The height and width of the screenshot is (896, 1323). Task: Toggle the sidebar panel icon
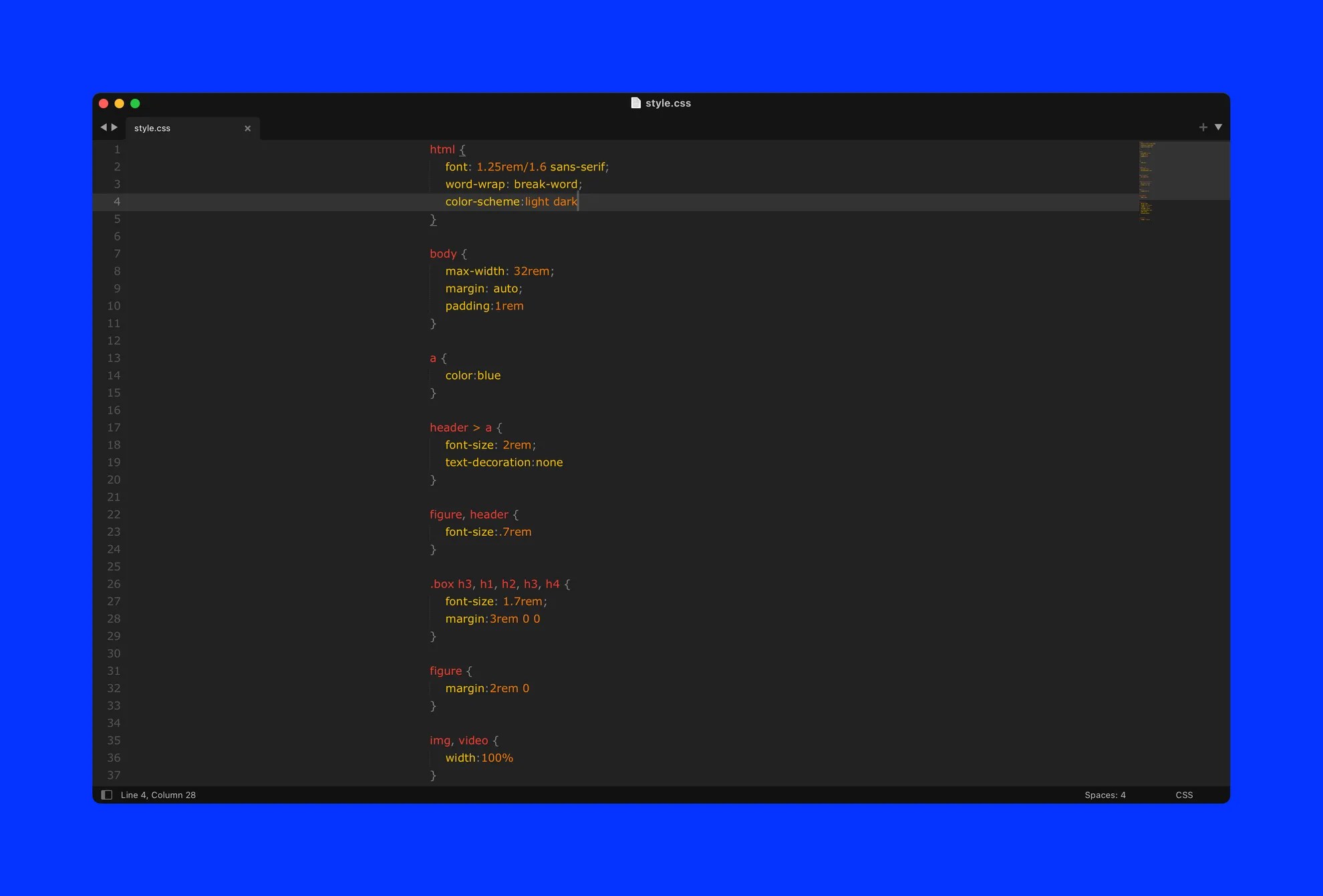click(x=107, y=794)
